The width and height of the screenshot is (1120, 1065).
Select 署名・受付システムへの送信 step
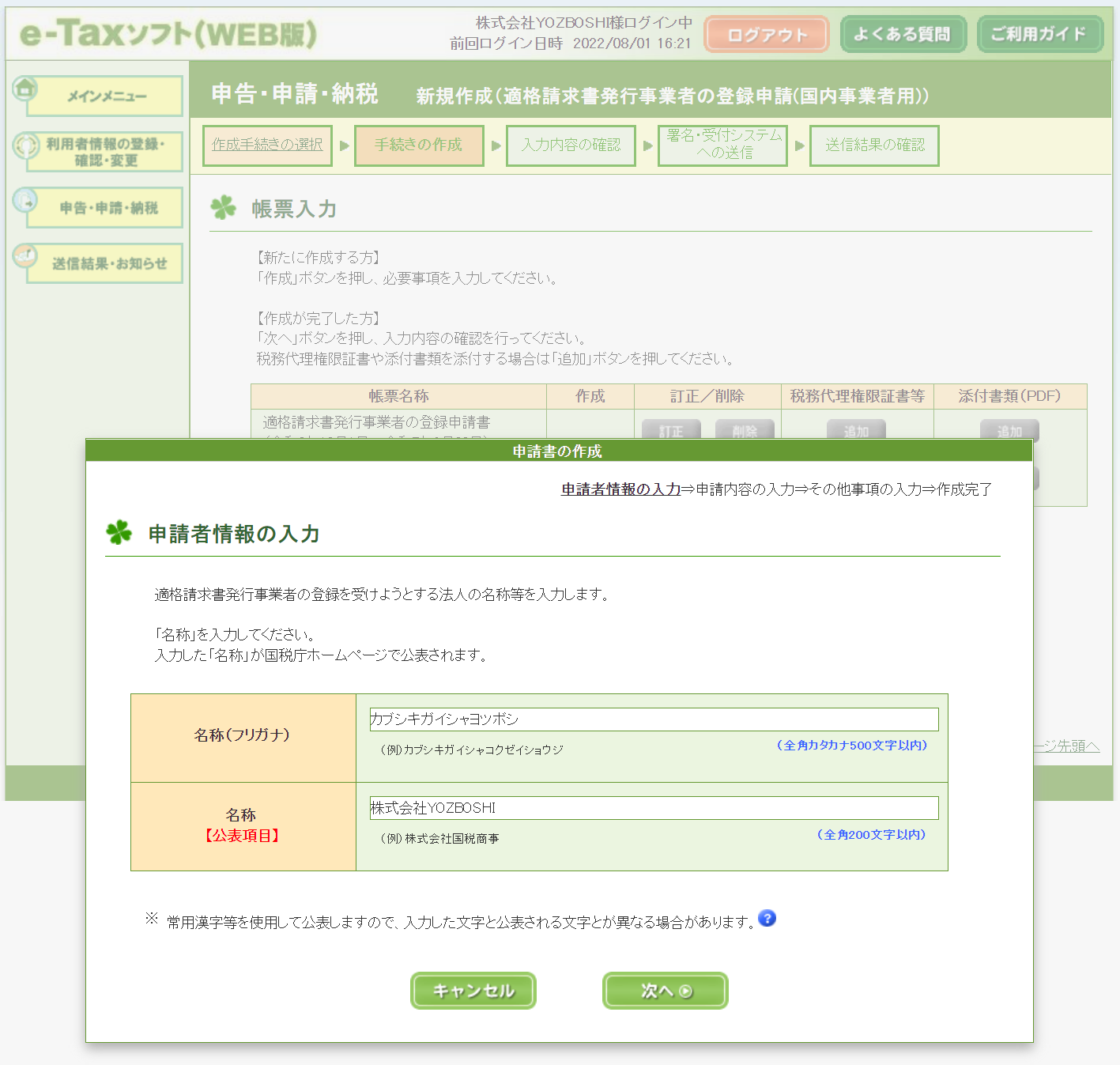(x=722, y=145)
